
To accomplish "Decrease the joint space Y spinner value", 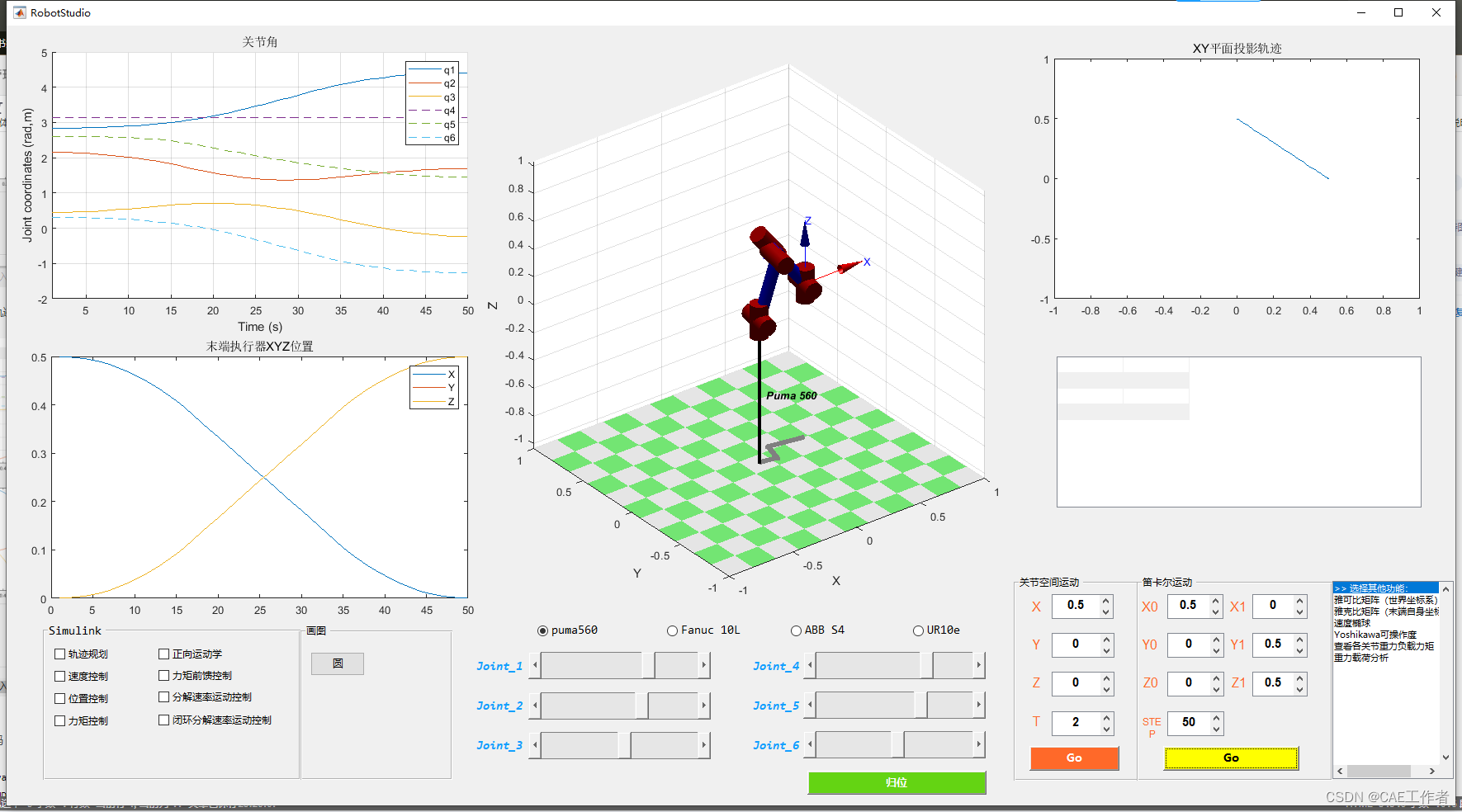I will pyautogui.click(x=1106, y=650).
